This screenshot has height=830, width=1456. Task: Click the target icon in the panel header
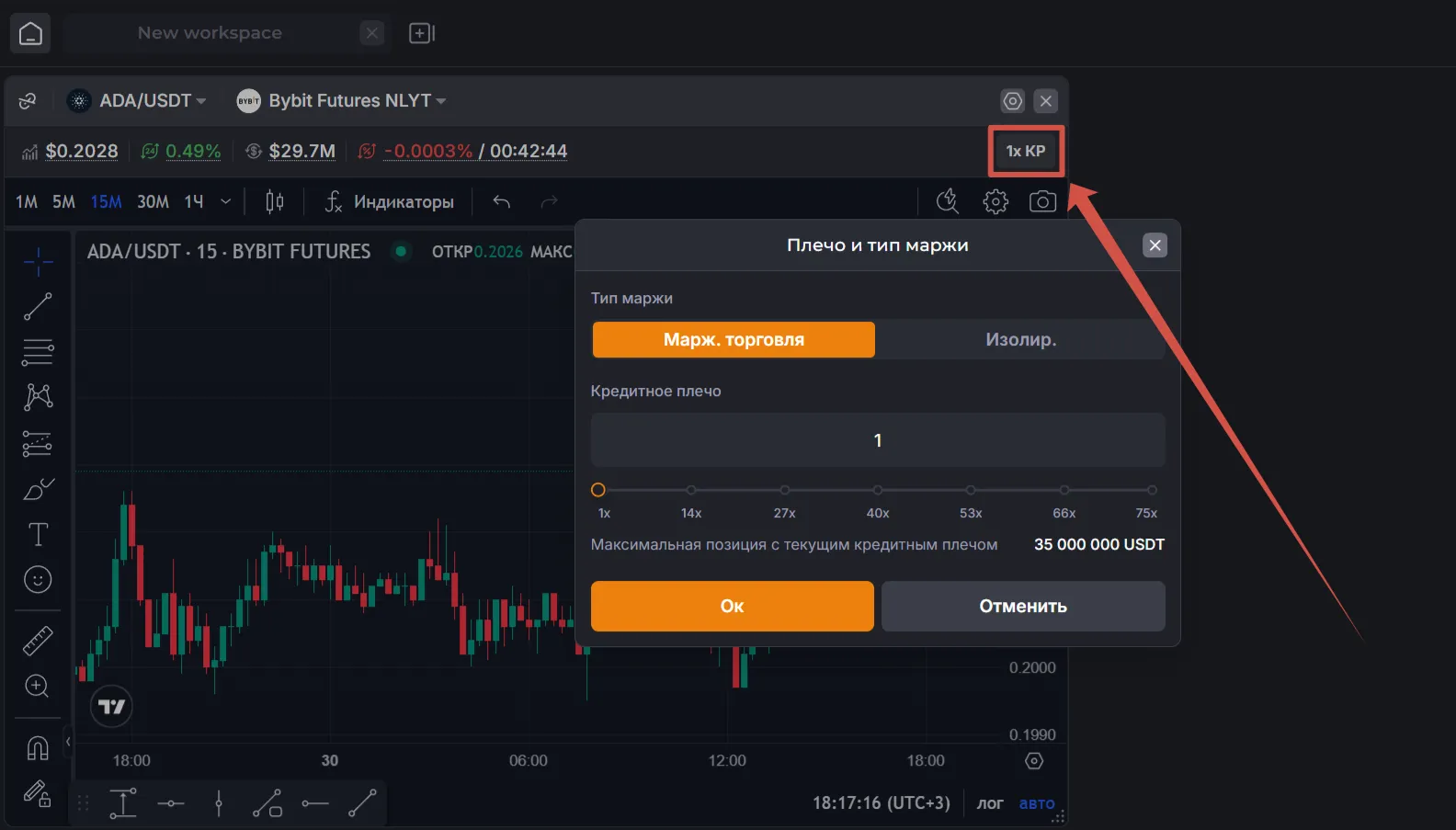[x=1012, y=101]
